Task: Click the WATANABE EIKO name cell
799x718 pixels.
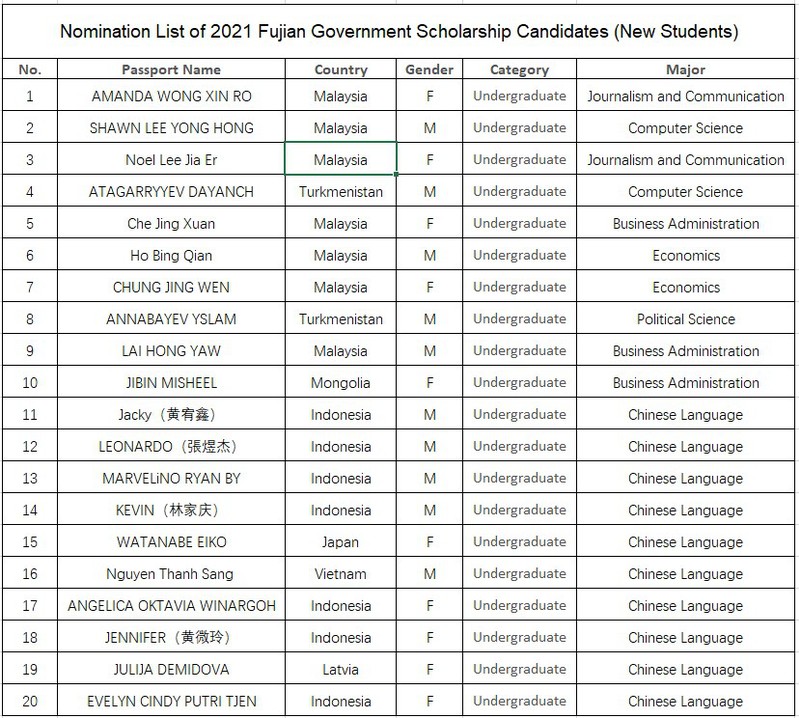Action: (x=171, y=542)
